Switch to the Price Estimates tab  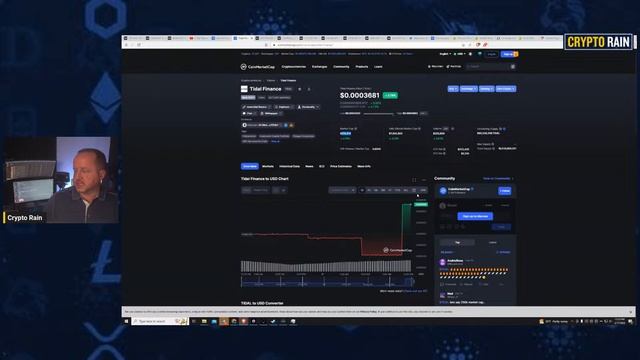pyautogui.click(x=341, y=167)
